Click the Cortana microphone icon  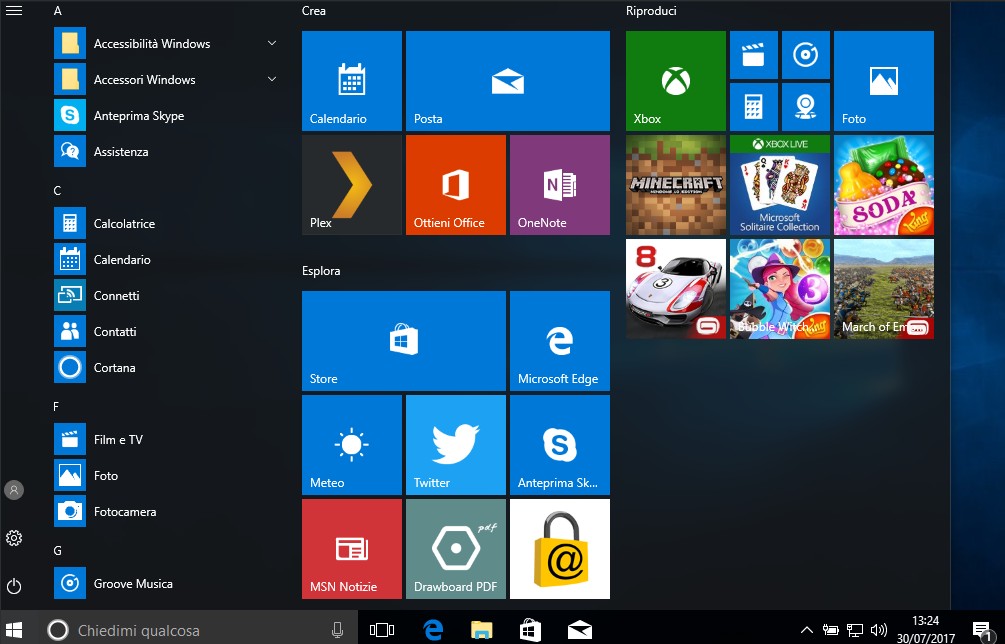pos(337,631)
